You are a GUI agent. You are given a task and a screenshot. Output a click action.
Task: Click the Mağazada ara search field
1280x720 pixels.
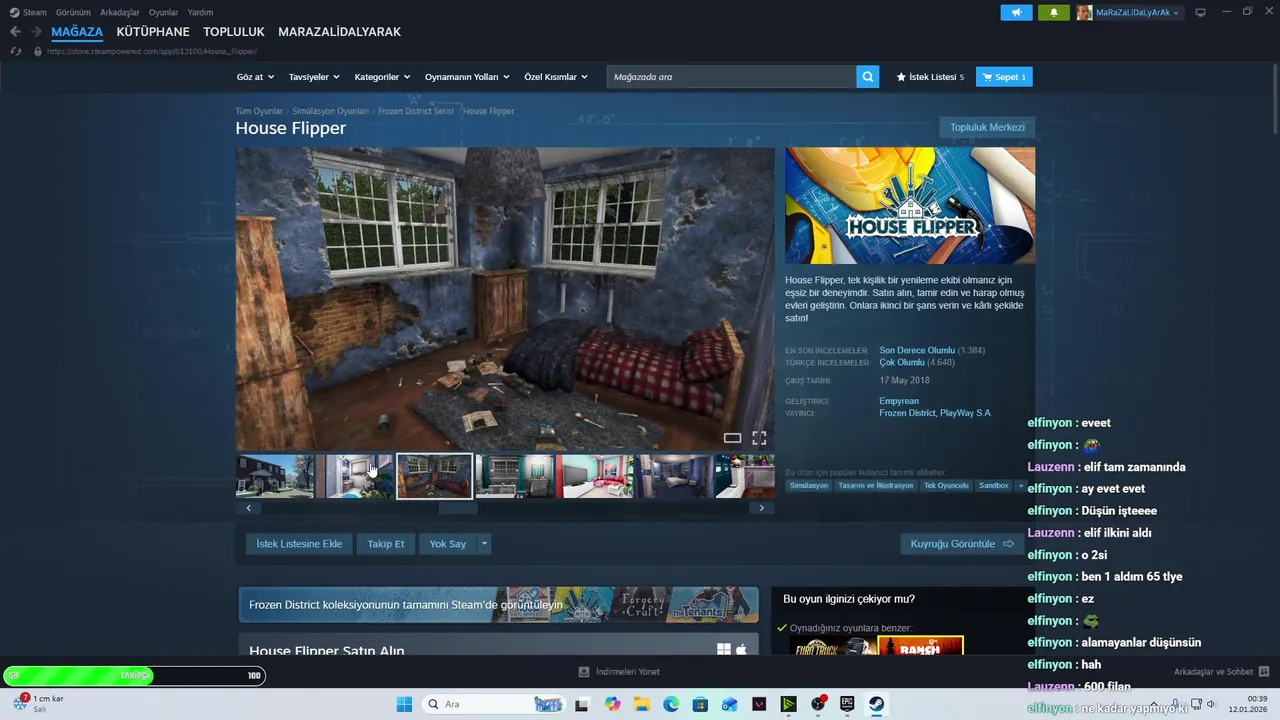point(731,77)
